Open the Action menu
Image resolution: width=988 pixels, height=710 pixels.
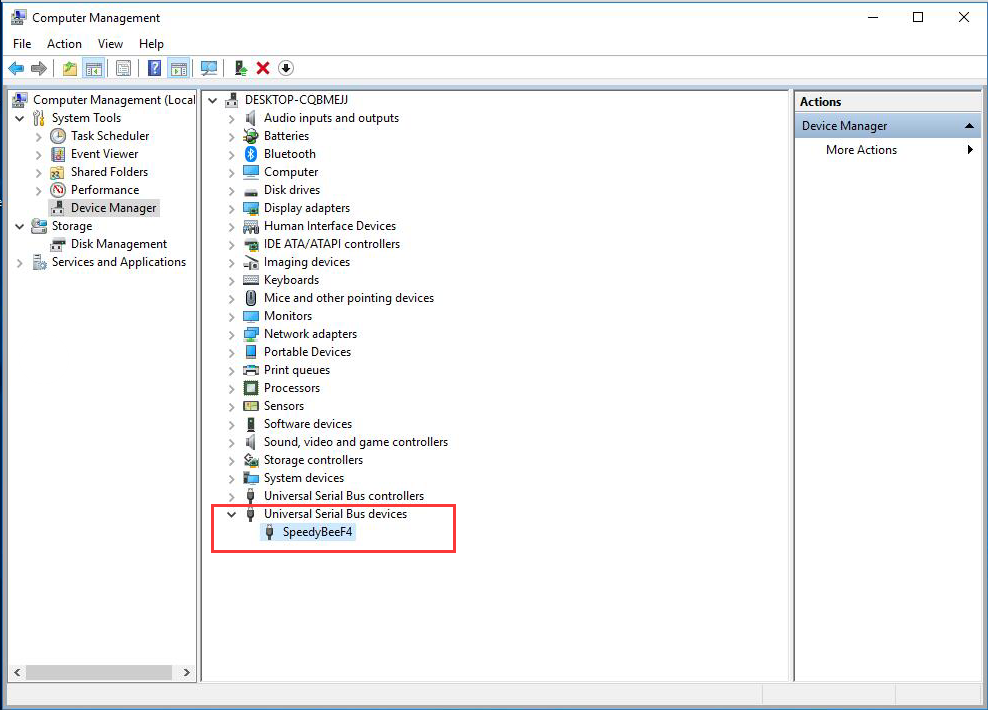(64, 44)
